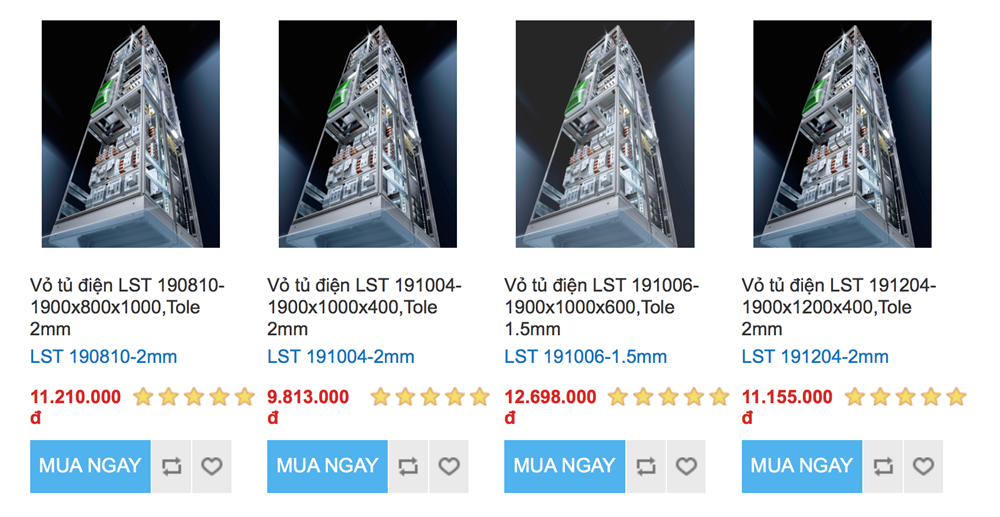Click MUA NGAY for the 9.813.000 đ product
Image resolution: width=1000 pixels, height=517 pixels.
click(x=327, y=466)
